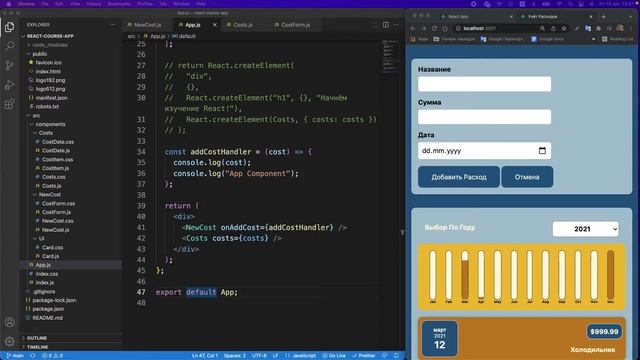Screen dimensions: 640x360
Task: Switch to the CostForm.js editor tab
Action: 295,25
